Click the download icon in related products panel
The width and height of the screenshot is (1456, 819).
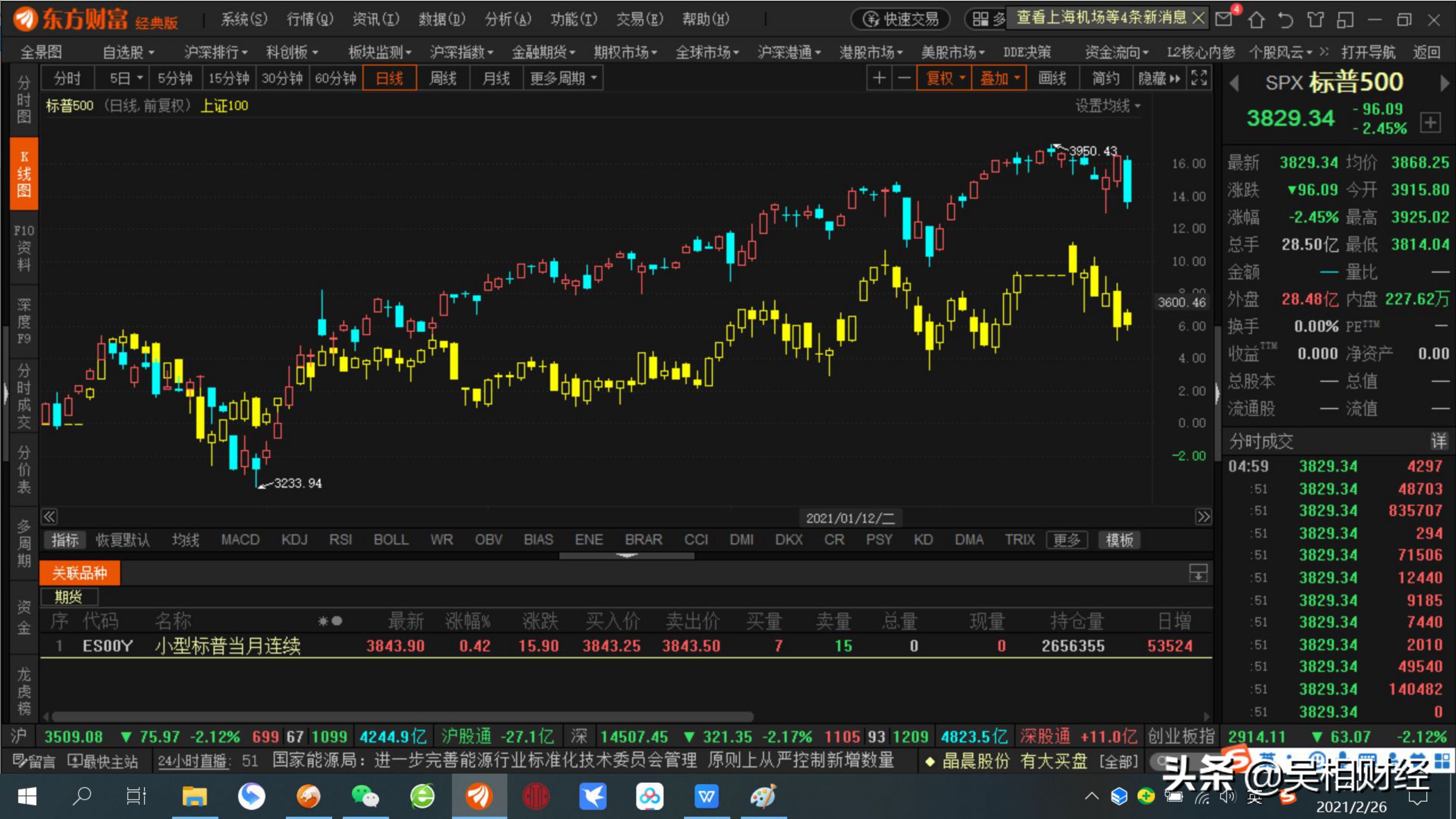tap(1198, 573)
